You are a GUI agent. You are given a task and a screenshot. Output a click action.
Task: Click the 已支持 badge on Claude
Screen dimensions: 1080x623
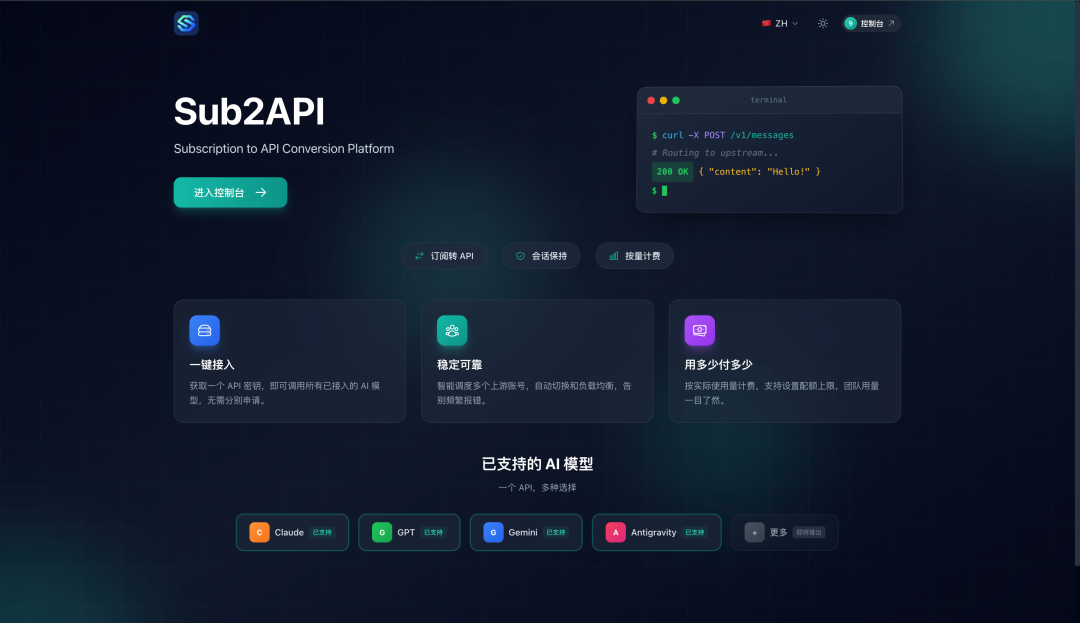pyautogui.click(x=322, y=532)
